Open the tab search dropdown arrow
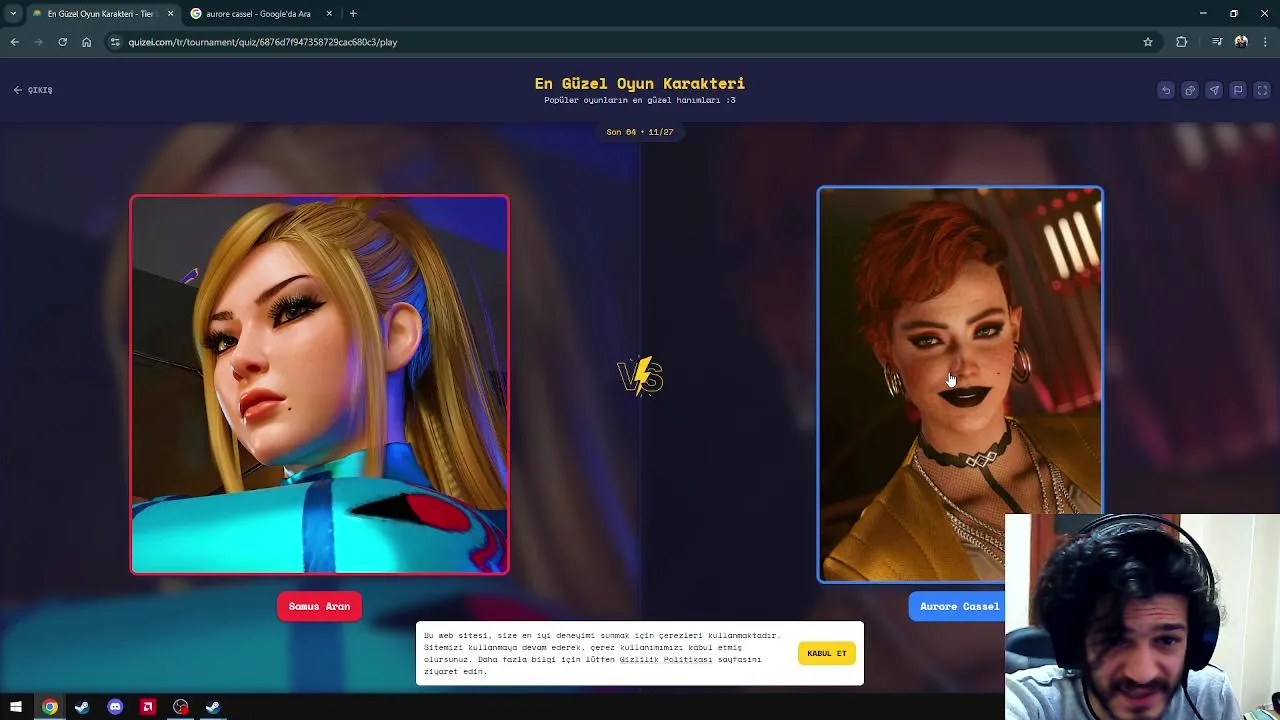The image size is (1280, 720). pyautogui.click(x=13, y=14)
